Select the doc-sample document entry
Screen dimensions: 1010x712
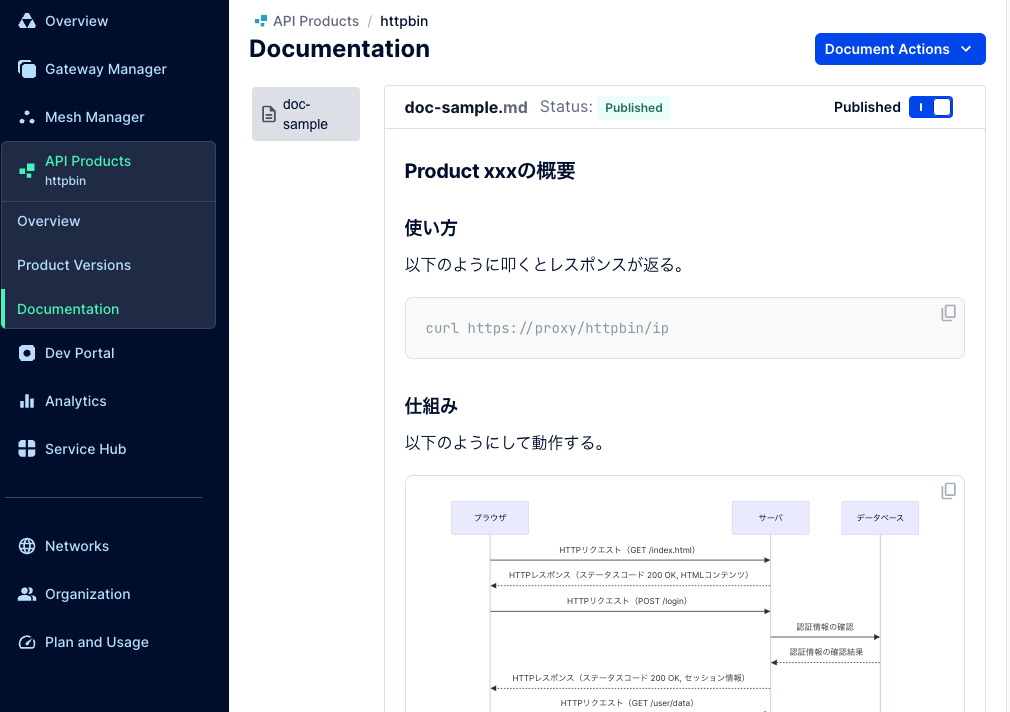[x=306, y=114]
